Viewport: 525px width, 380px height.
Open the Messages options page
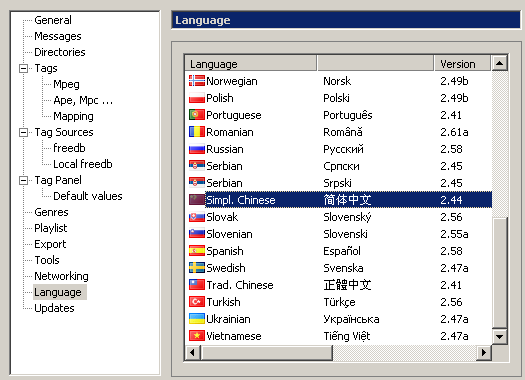pos(58,36)
